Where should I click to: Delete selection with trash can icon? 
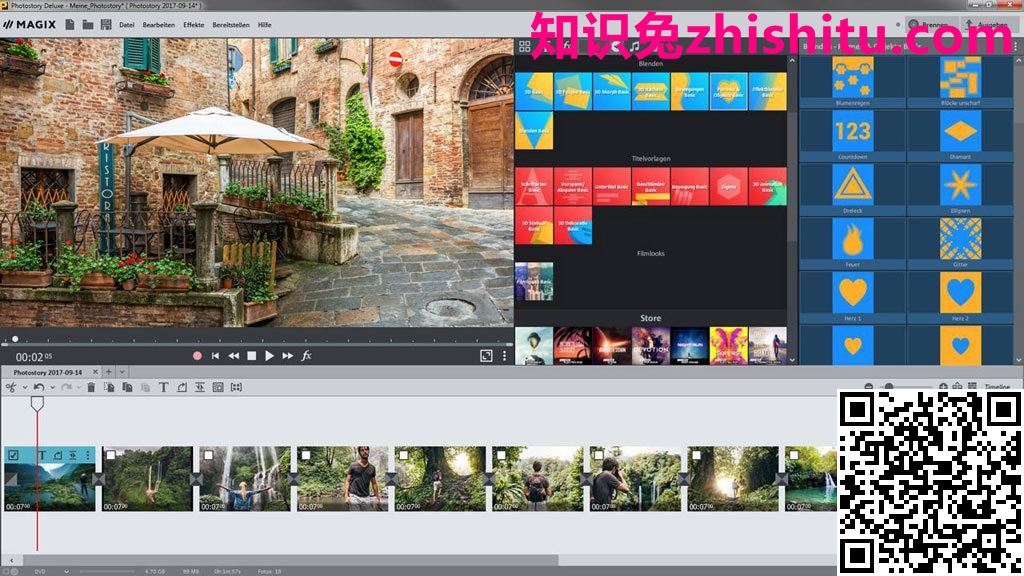pyautogui.click(x=91, y=387)
